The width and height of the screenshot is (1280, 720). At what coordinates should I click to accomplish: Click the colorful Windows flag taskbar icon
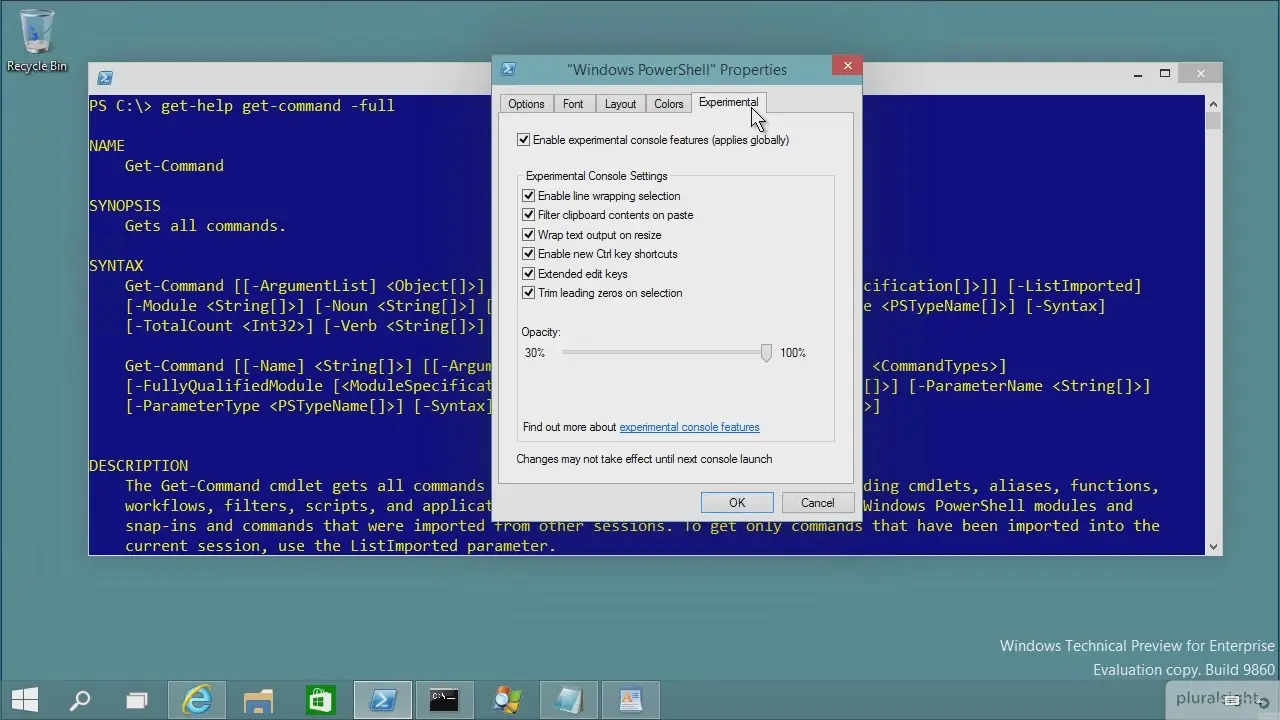click(507, 700)
